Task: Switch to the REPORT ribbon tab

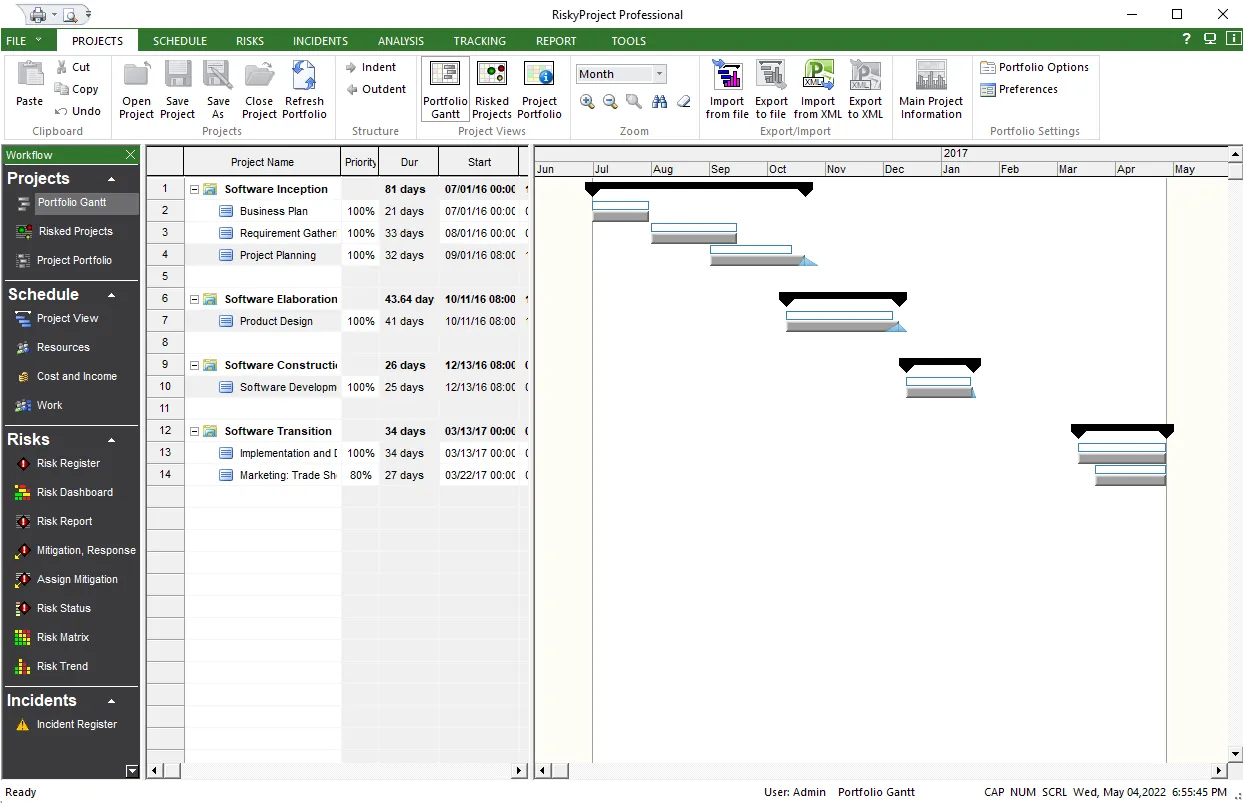Action: click(x=556, y=41)
